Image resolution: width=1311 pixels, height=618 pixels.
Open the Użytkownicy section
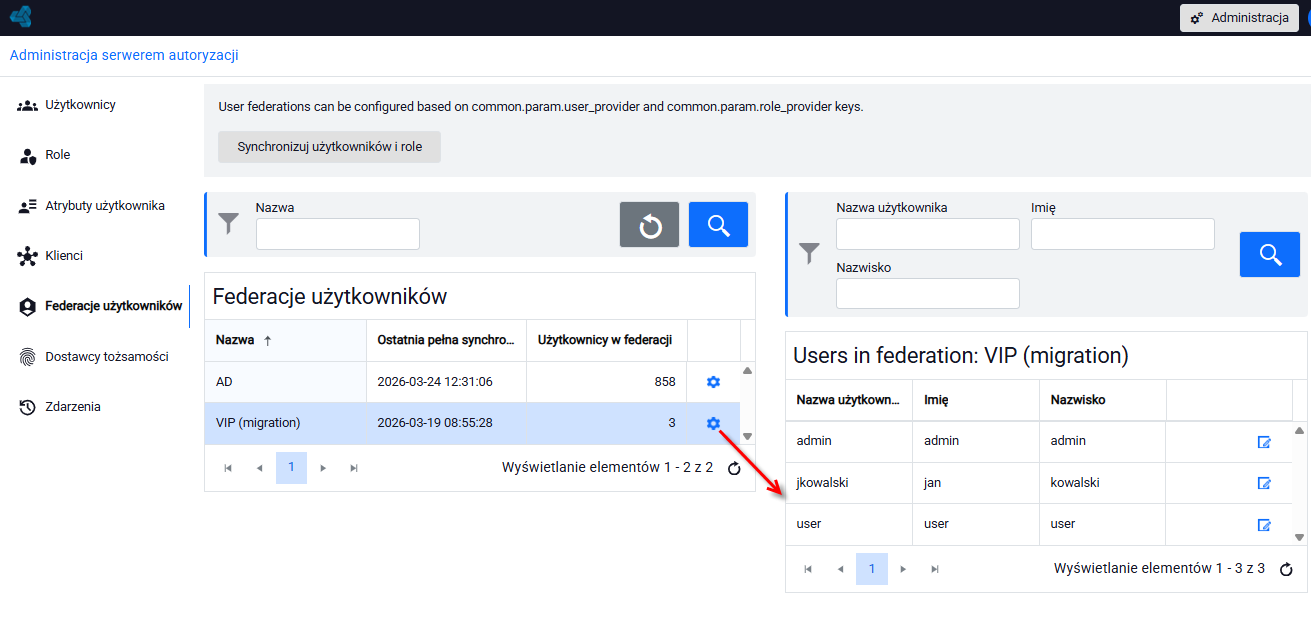pos(81,105)
